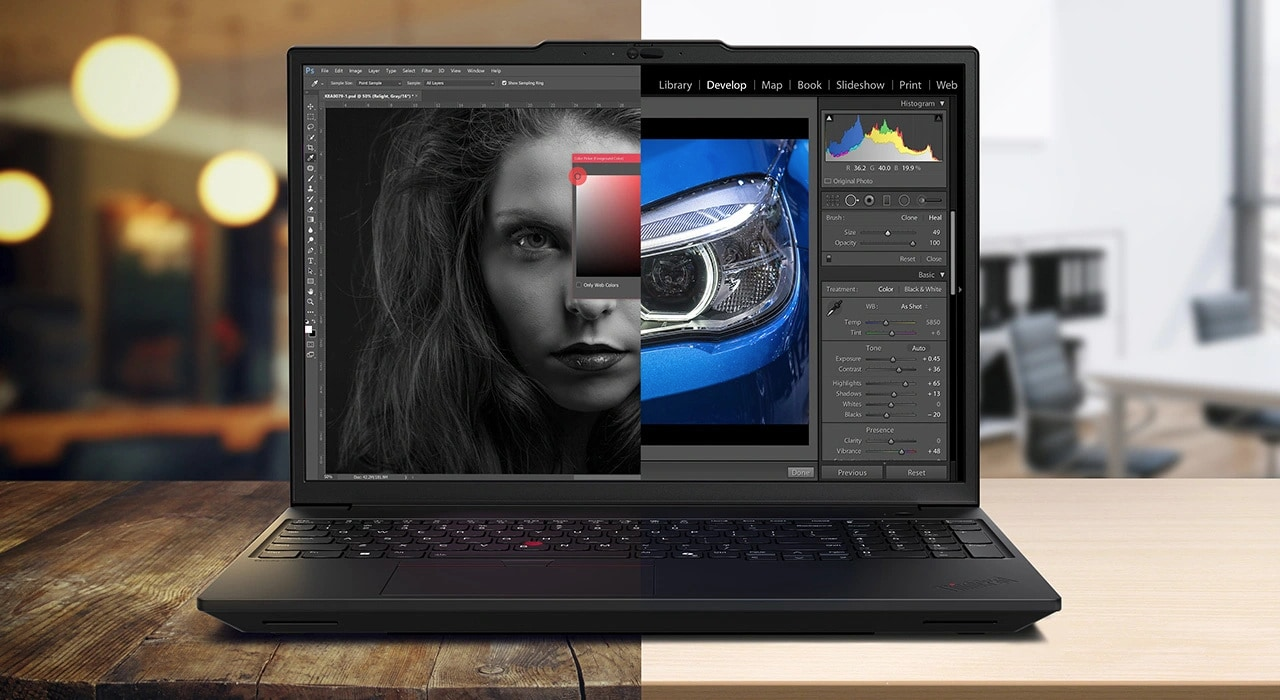1280x700 pixels.
Task: Select the Crop tool
Action: pos(311,147)
